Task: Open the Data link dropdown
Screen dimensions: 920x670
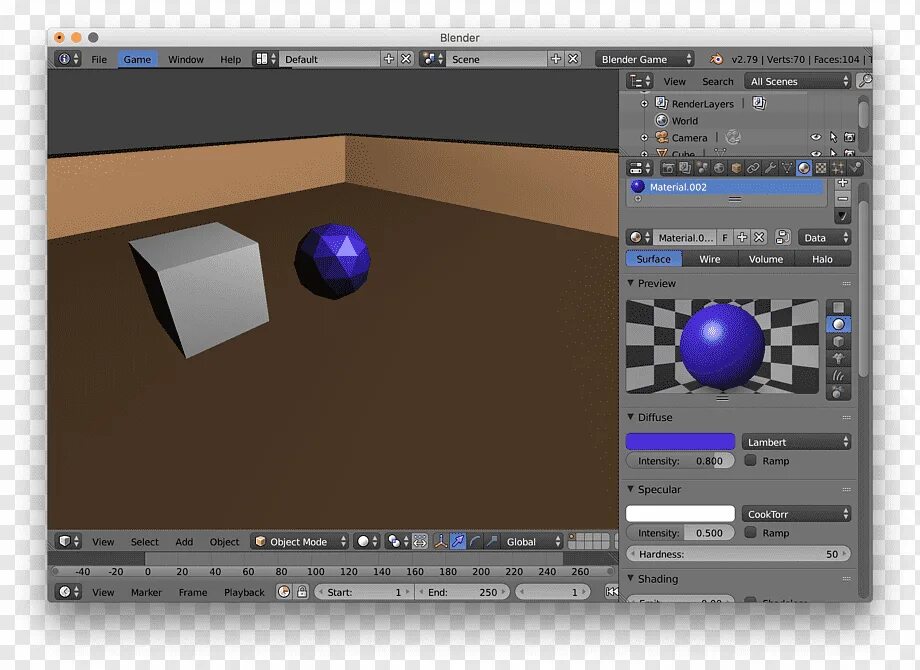Action: (824, 238)
